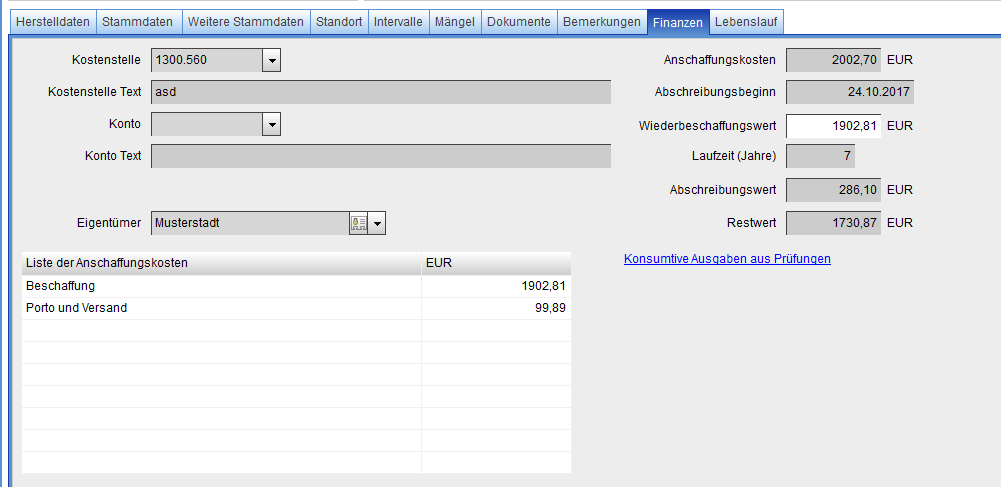Click the EUR column header
The width and height of the screenshot is (1001, 487).
(495, 263)
